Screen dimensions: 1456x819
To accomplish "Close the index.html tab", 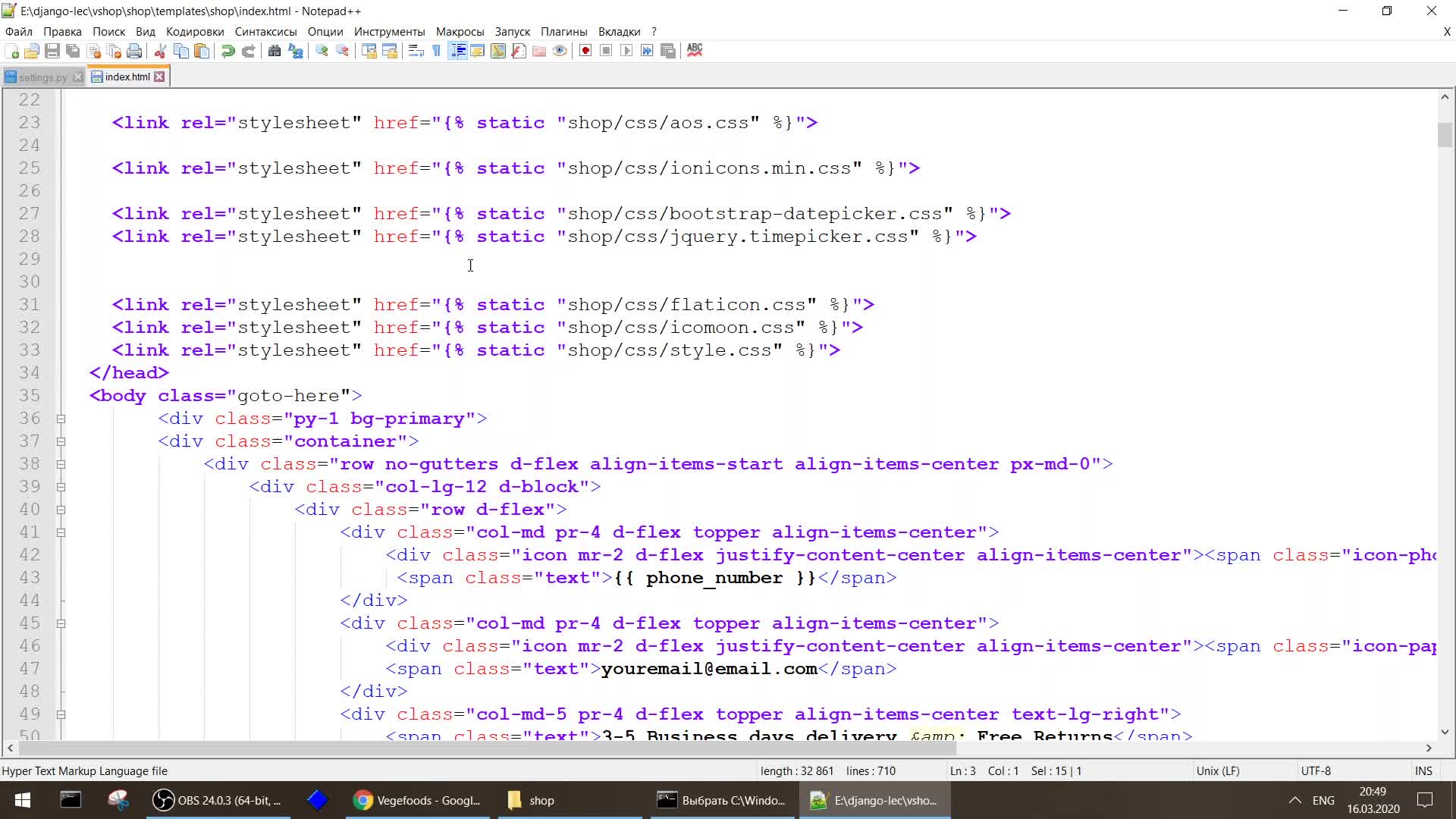I will (x=159, y=77).
